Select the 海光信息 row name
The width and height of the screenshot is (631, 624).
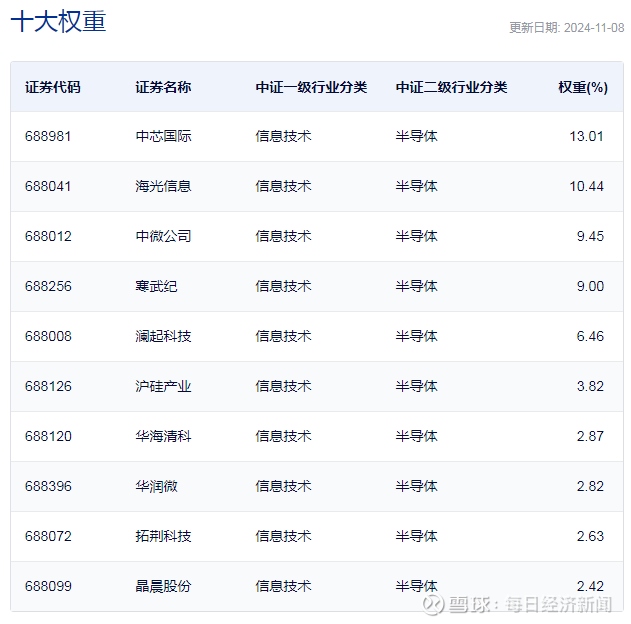click(x=163, y=186)
